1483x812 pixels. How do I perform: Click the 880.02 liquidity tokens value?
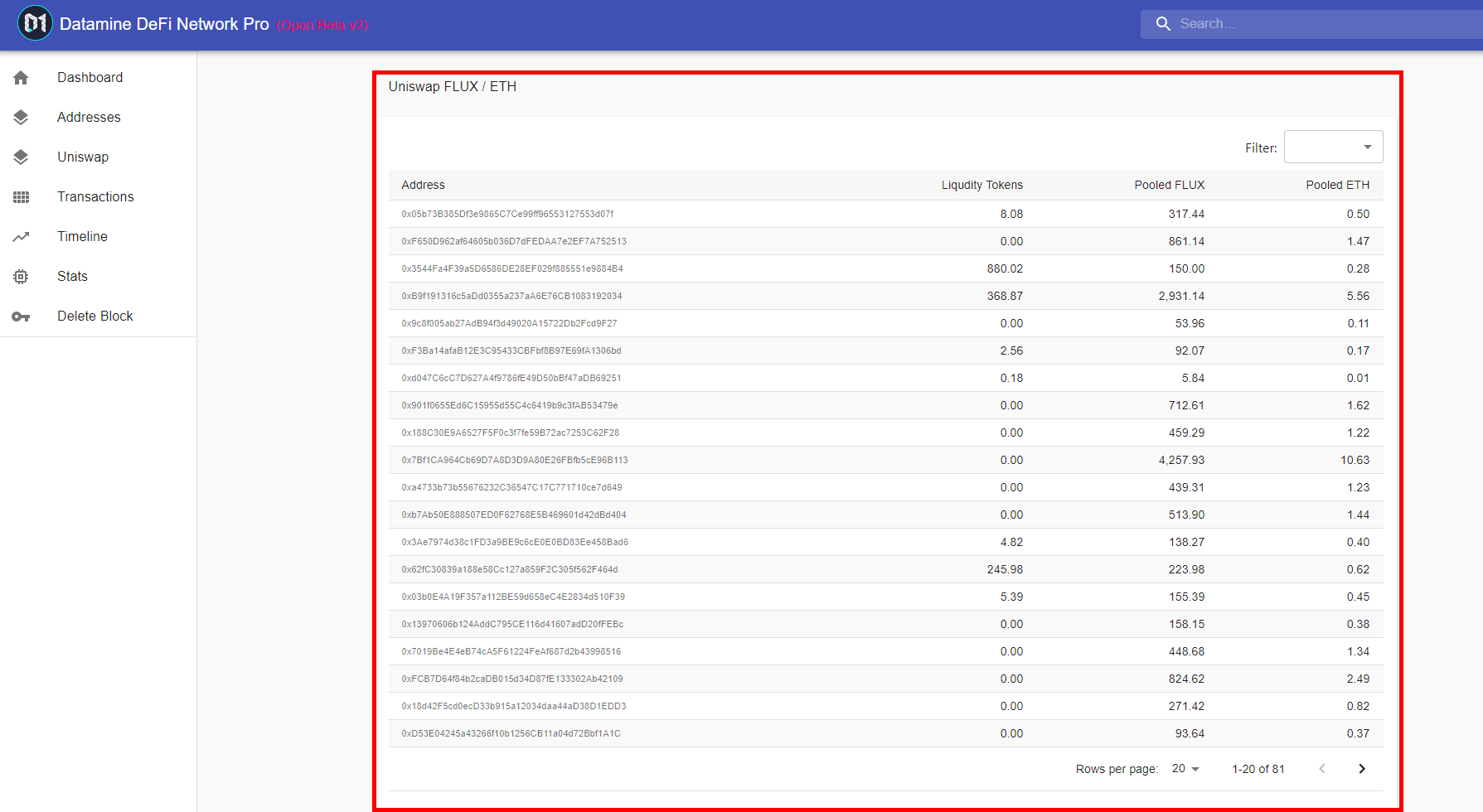point(1005,268)
